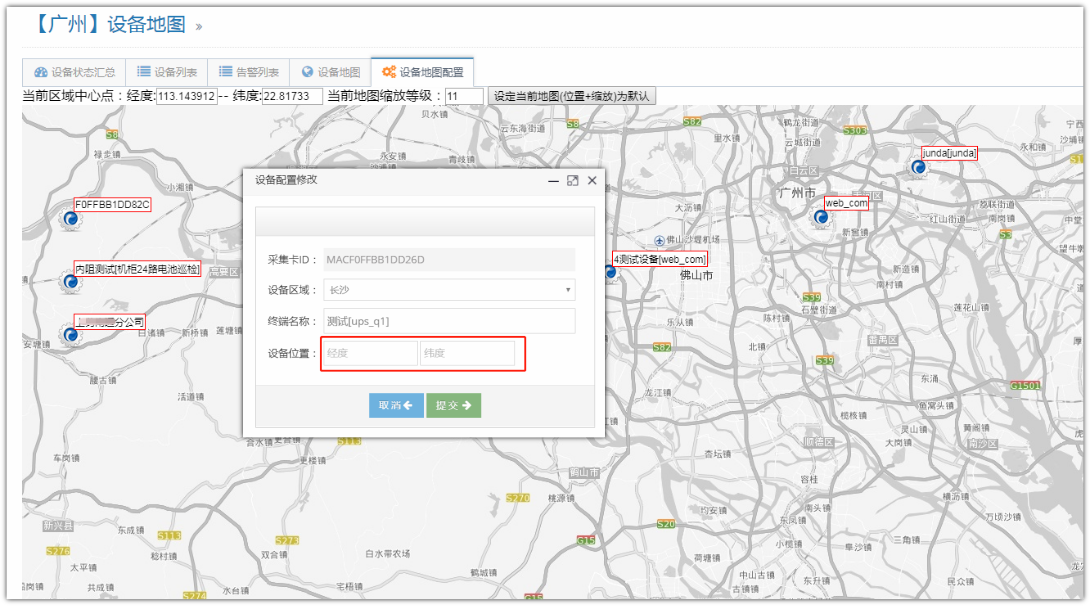Click the 4测试设备 device marker icon
Image resolution: width=1090 pixels, height=606 pixels.
point(611,272)
